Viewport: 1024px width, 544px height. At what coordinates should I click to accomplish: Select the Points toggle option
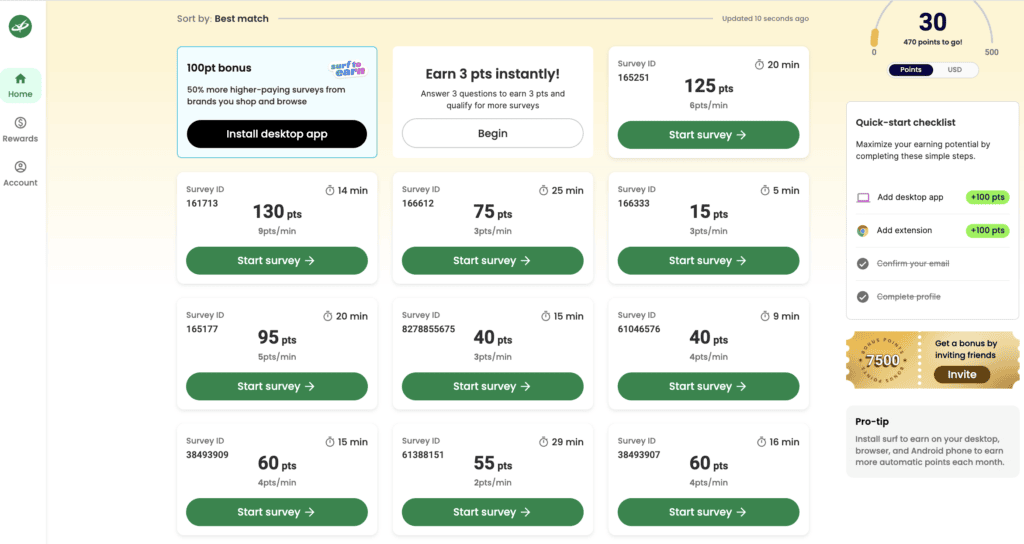911,70
